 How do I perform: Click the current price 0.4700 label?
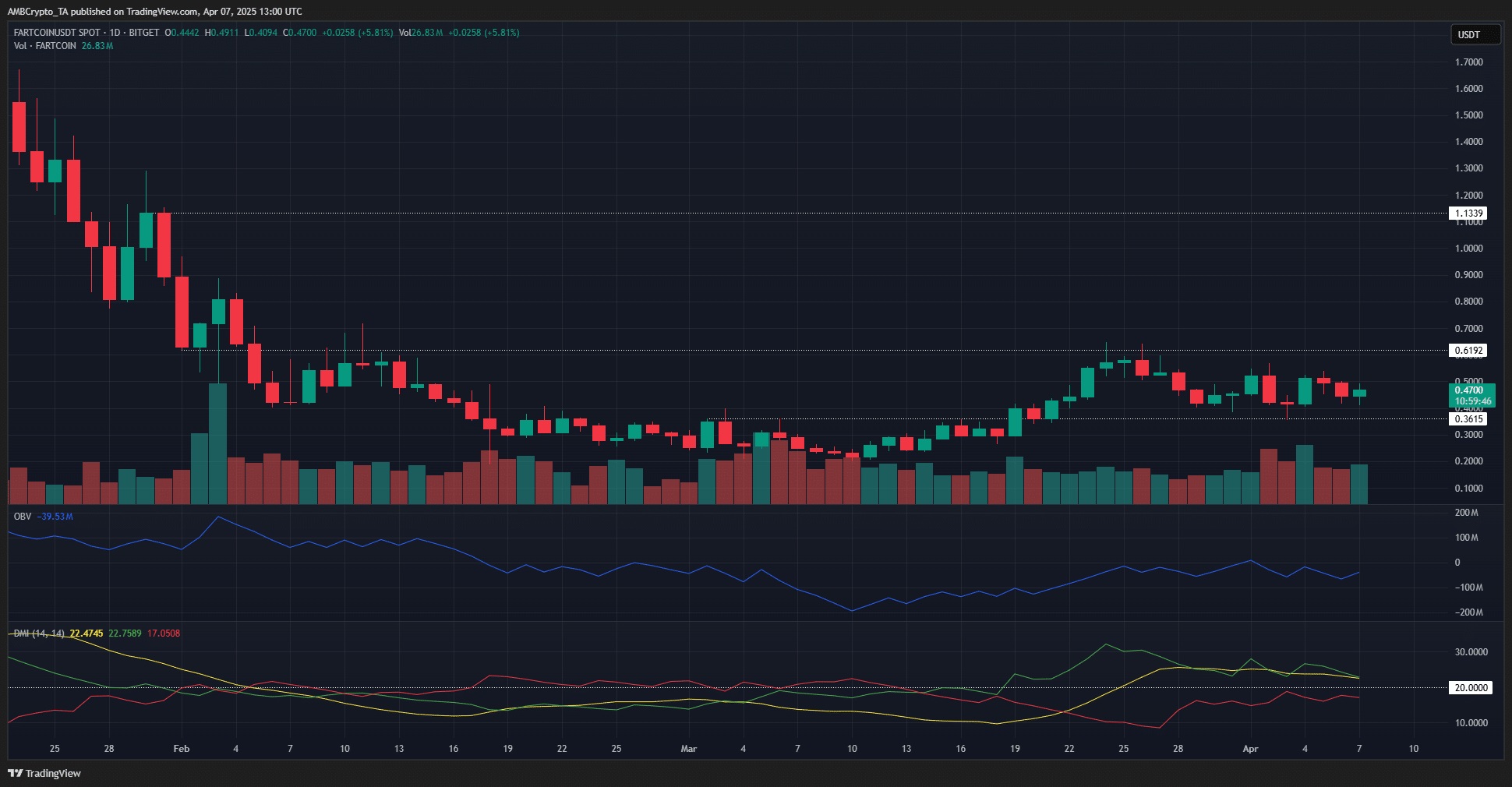(1470, 391)
